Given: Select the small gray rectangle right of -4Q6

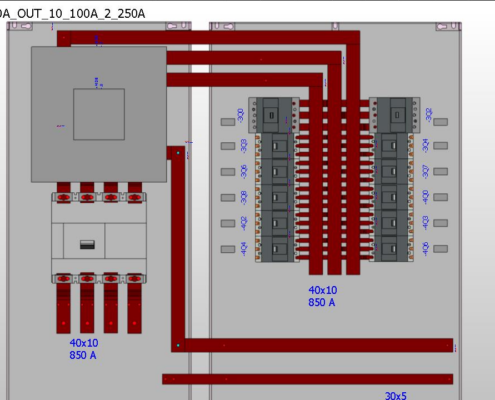Looking at the screenshot, I should coord(440,249).
